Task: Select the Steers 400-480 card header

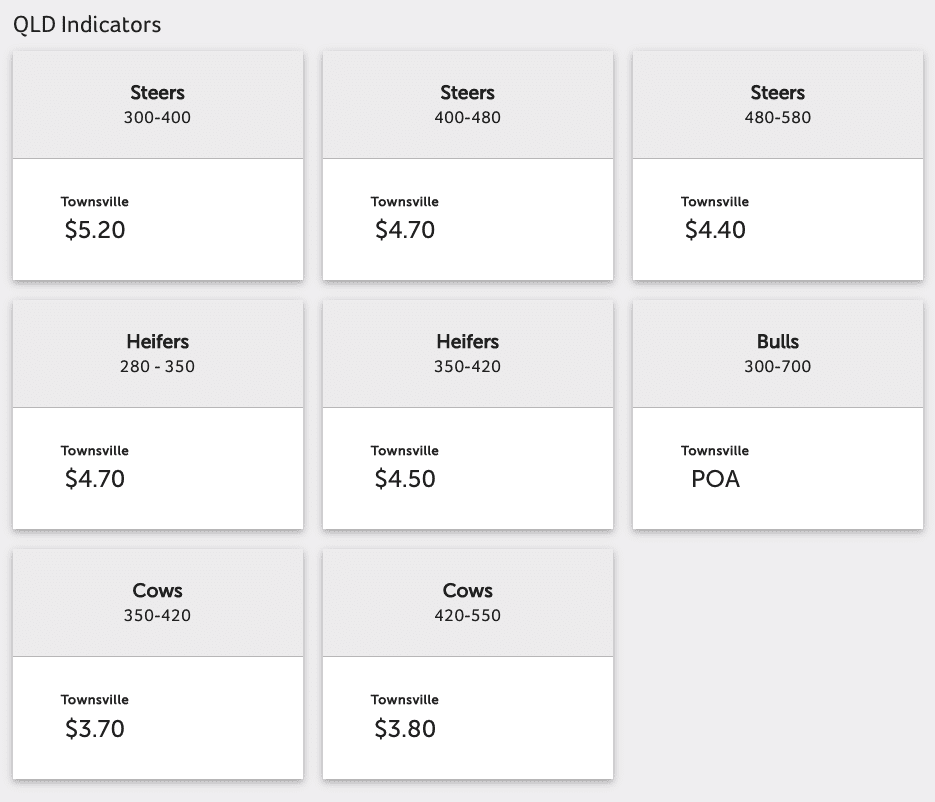Action: point(468,104)
